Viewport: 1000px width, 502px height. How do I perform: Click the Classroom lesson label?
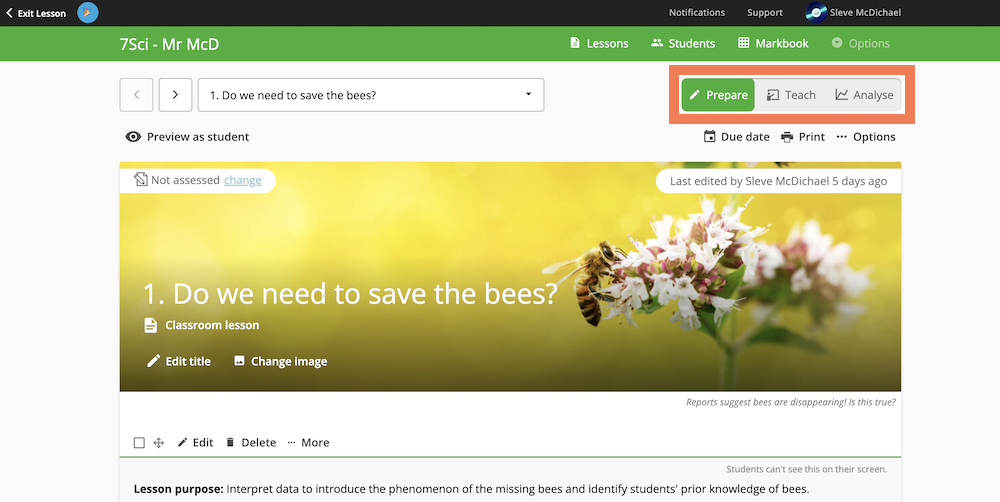pos(212,325)
